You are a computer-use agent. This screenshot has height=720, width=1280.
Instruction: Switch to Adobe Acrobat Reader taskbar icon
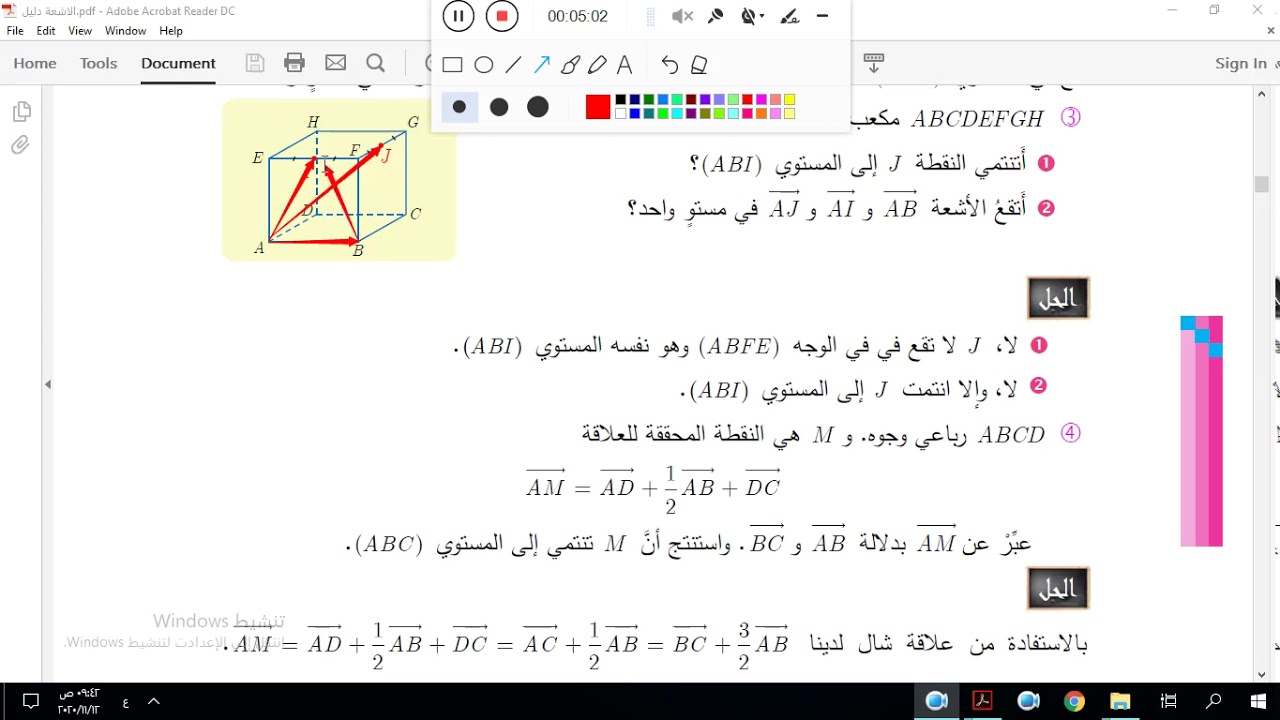[983, 701]
